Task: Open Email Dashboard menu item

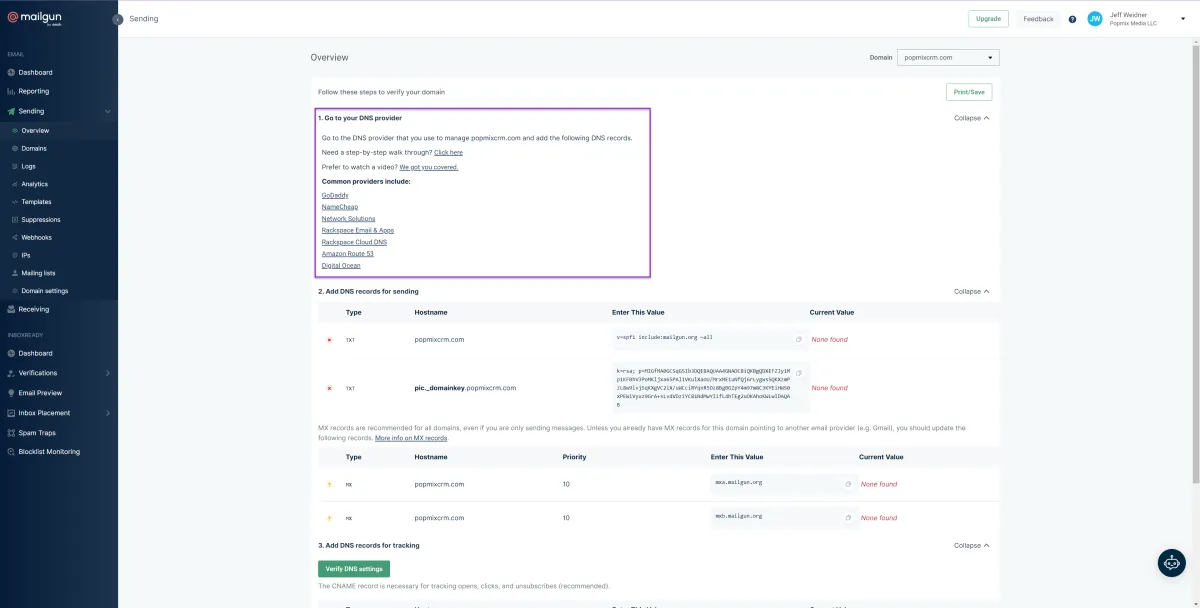Action: [x=35, y=72]
